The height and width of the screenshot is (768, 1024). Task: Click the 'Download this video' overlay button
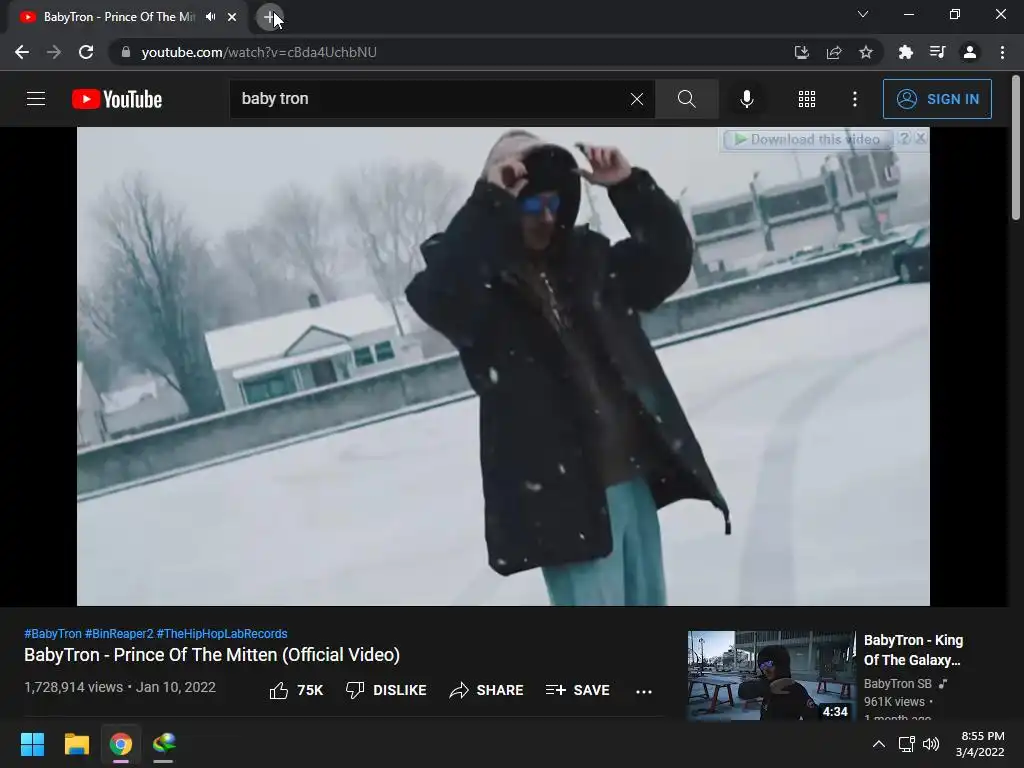click(x=807, y=139)
